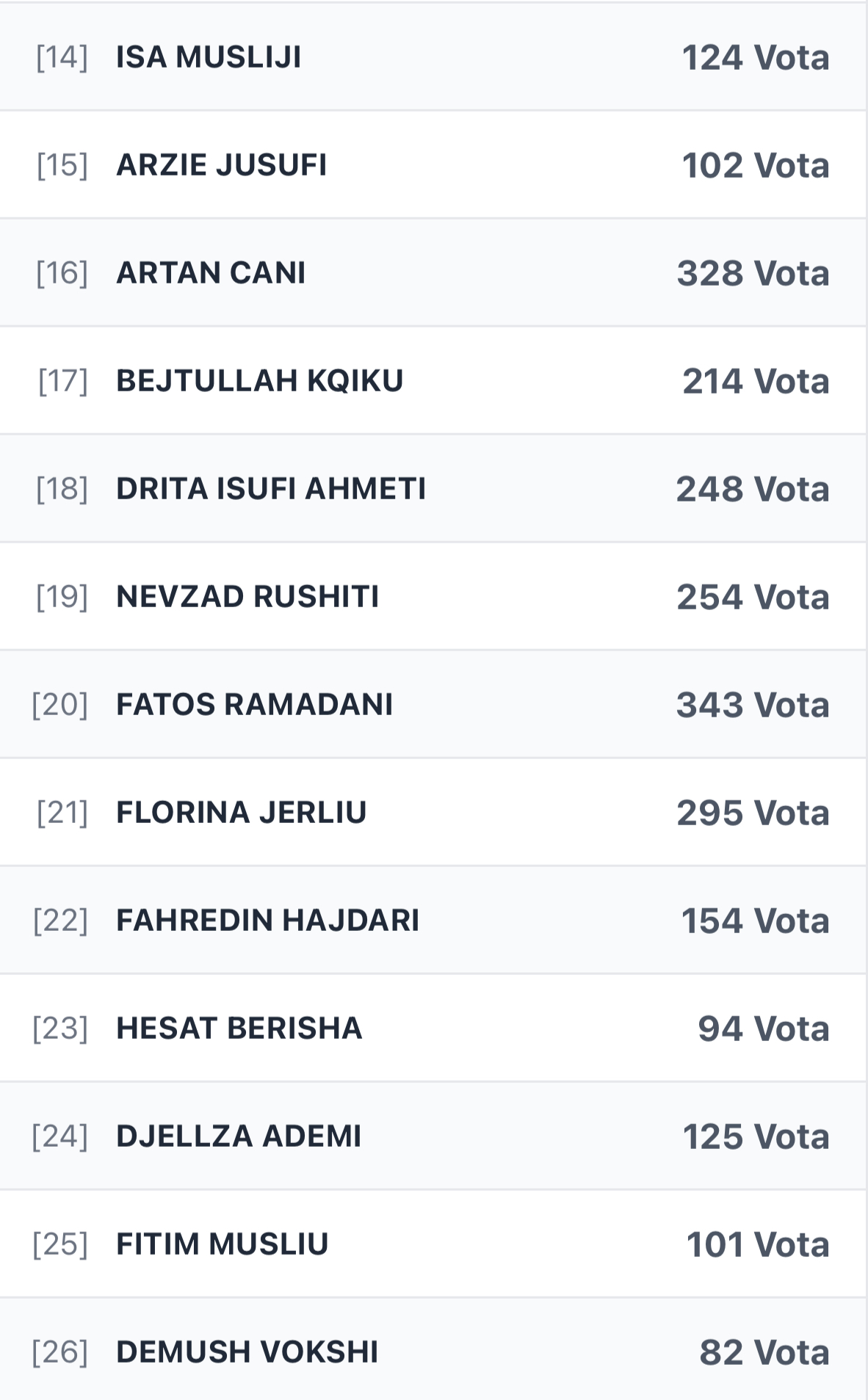Screen dimensions: 868x1400
Task: Select the 295 Vota vote total
Action: coord(753,813)
